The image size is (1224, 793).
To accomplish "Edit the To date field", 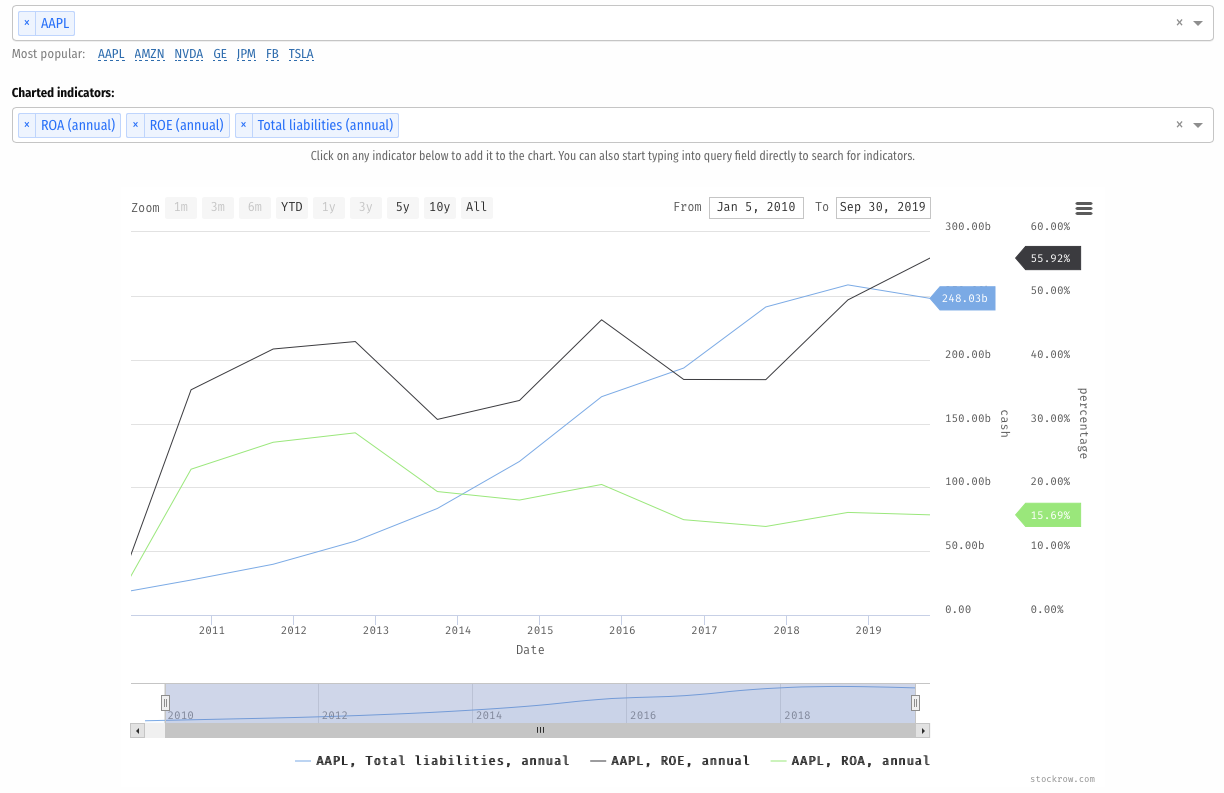I will pyautogui.click(x=883, y=207).
